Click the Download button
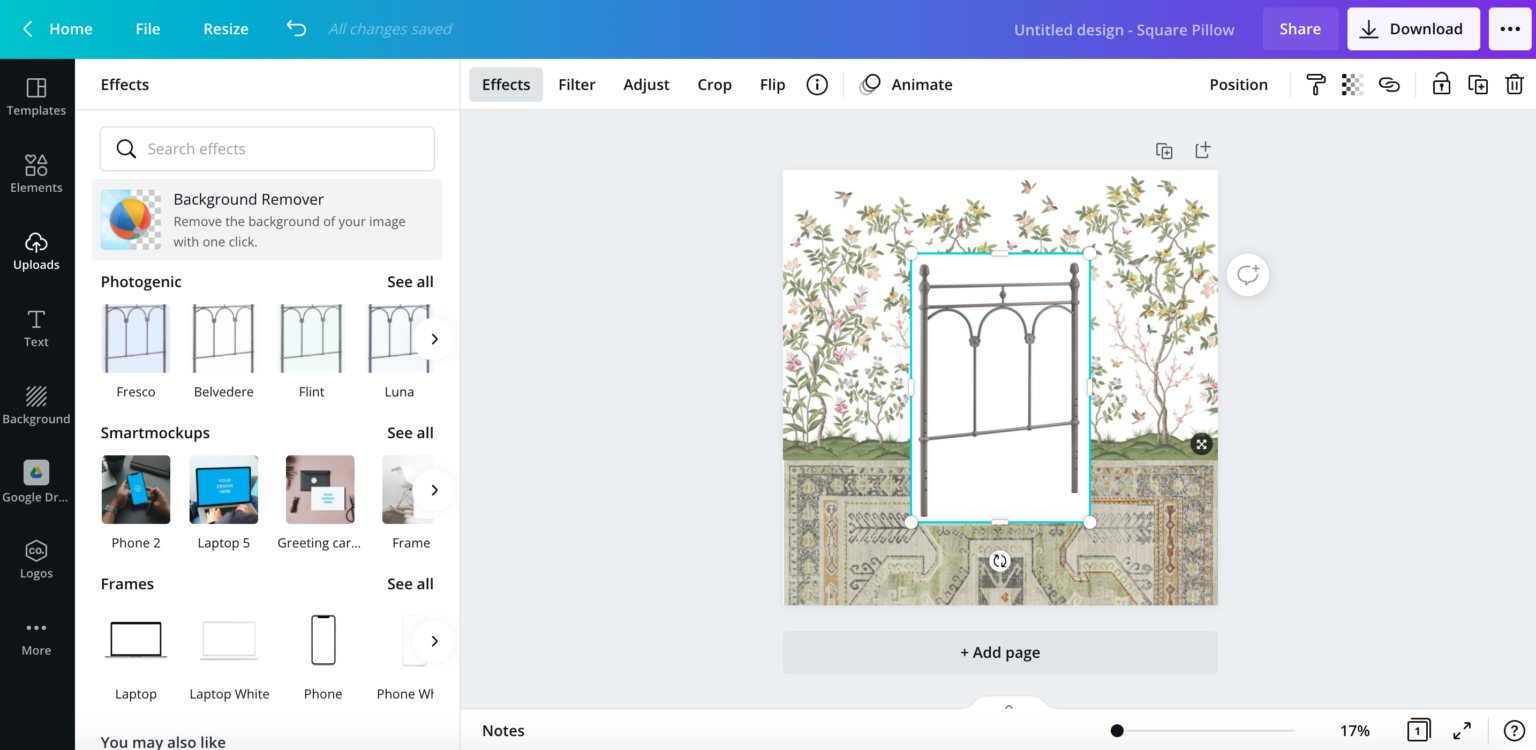1536x750 pixels. point(1413,29)
